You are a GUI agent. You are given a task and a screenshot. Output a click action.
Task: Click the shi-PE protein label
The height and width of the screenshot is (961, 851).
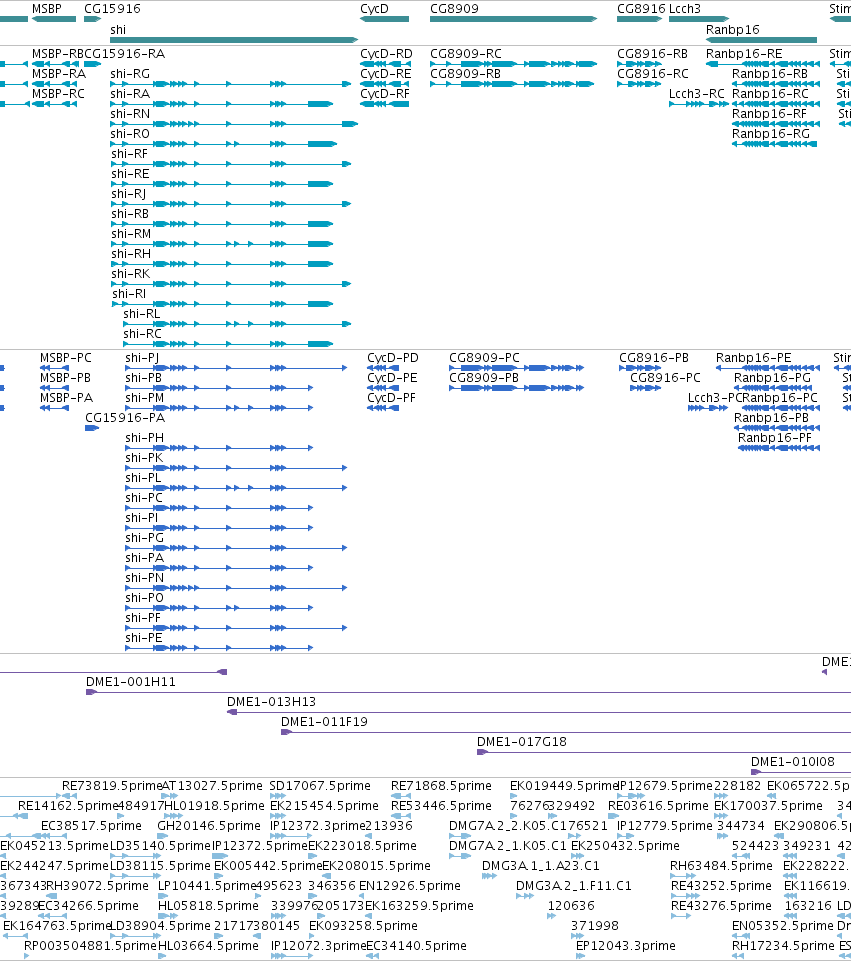pos(144,638)
